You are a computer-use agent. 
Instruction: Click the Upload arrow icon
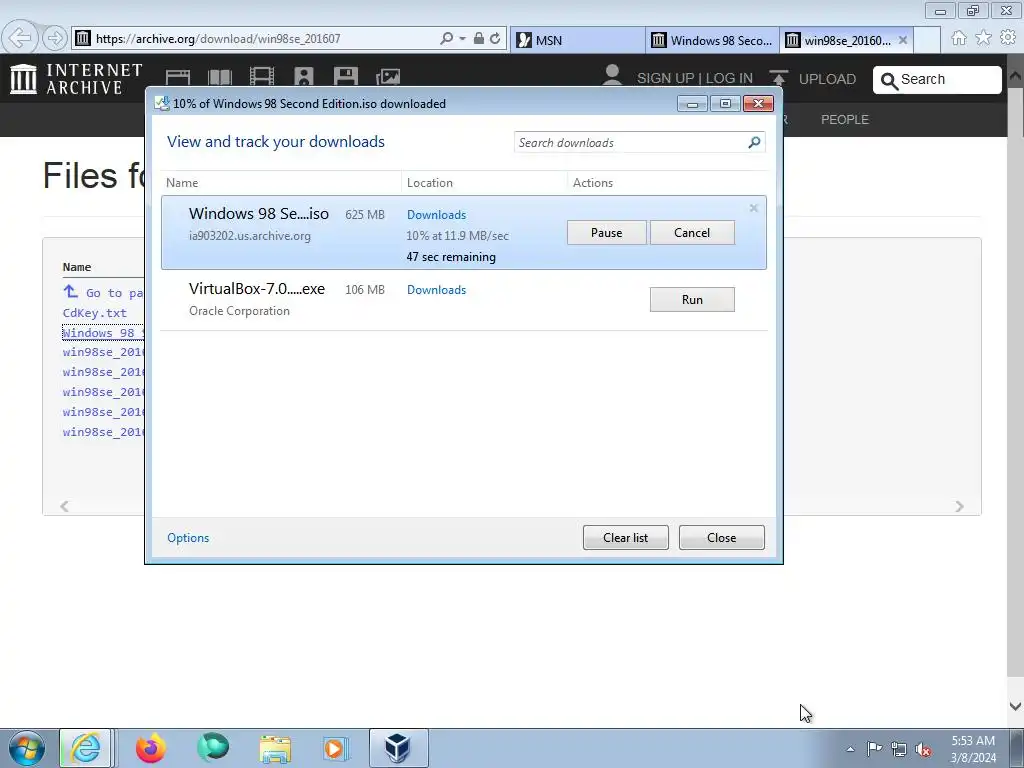pos(778,78)
